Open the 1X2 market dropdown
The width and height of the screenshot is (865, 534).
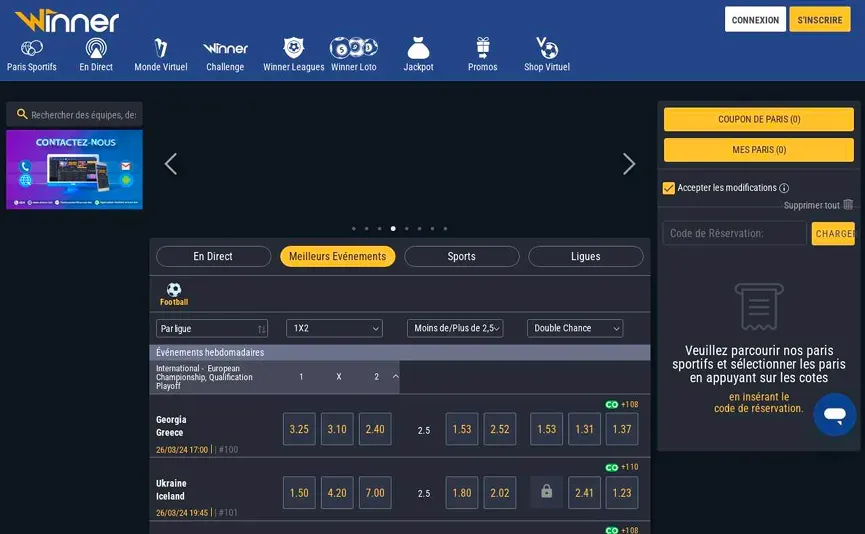tap(334, 328)
